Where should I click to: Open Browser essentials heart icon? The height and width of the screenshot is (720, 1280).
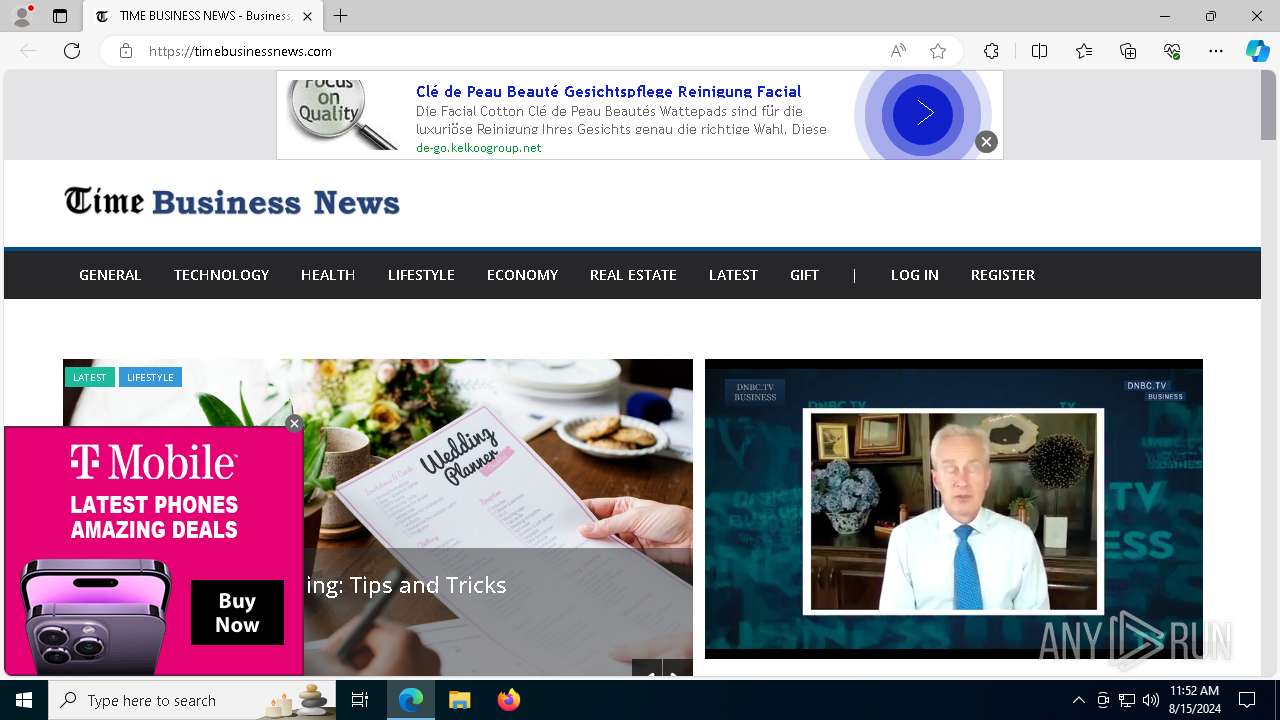1172,51
